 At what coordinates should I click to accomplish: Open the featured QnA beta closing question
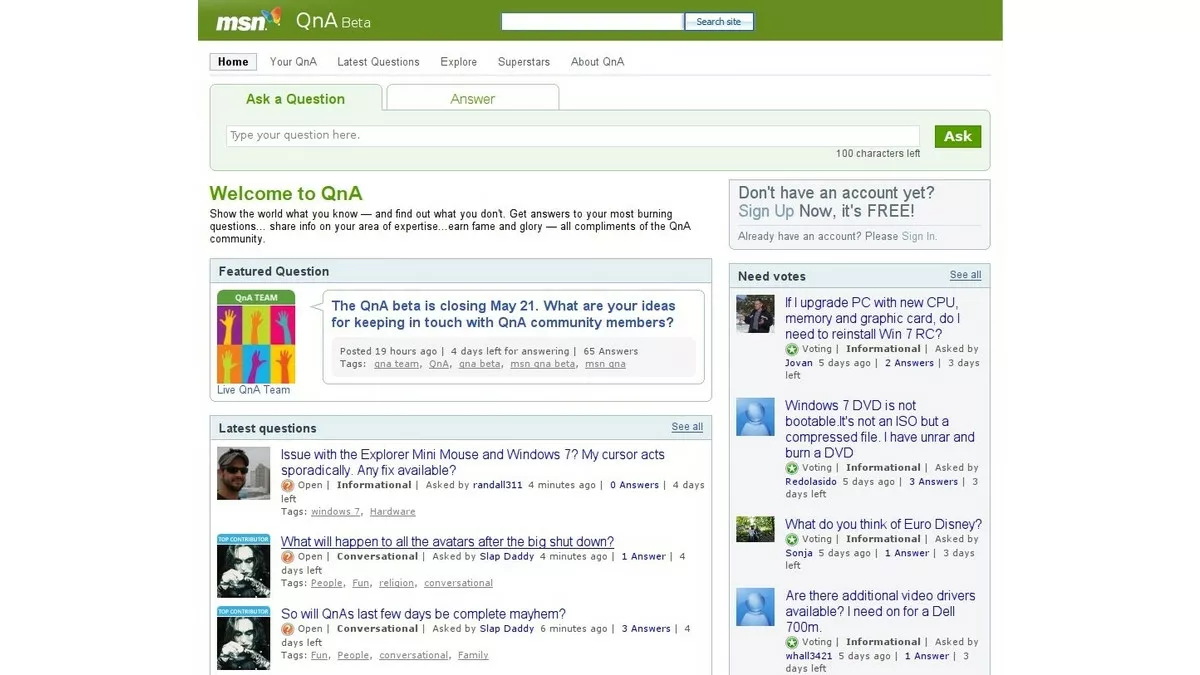tap(503, 314)
